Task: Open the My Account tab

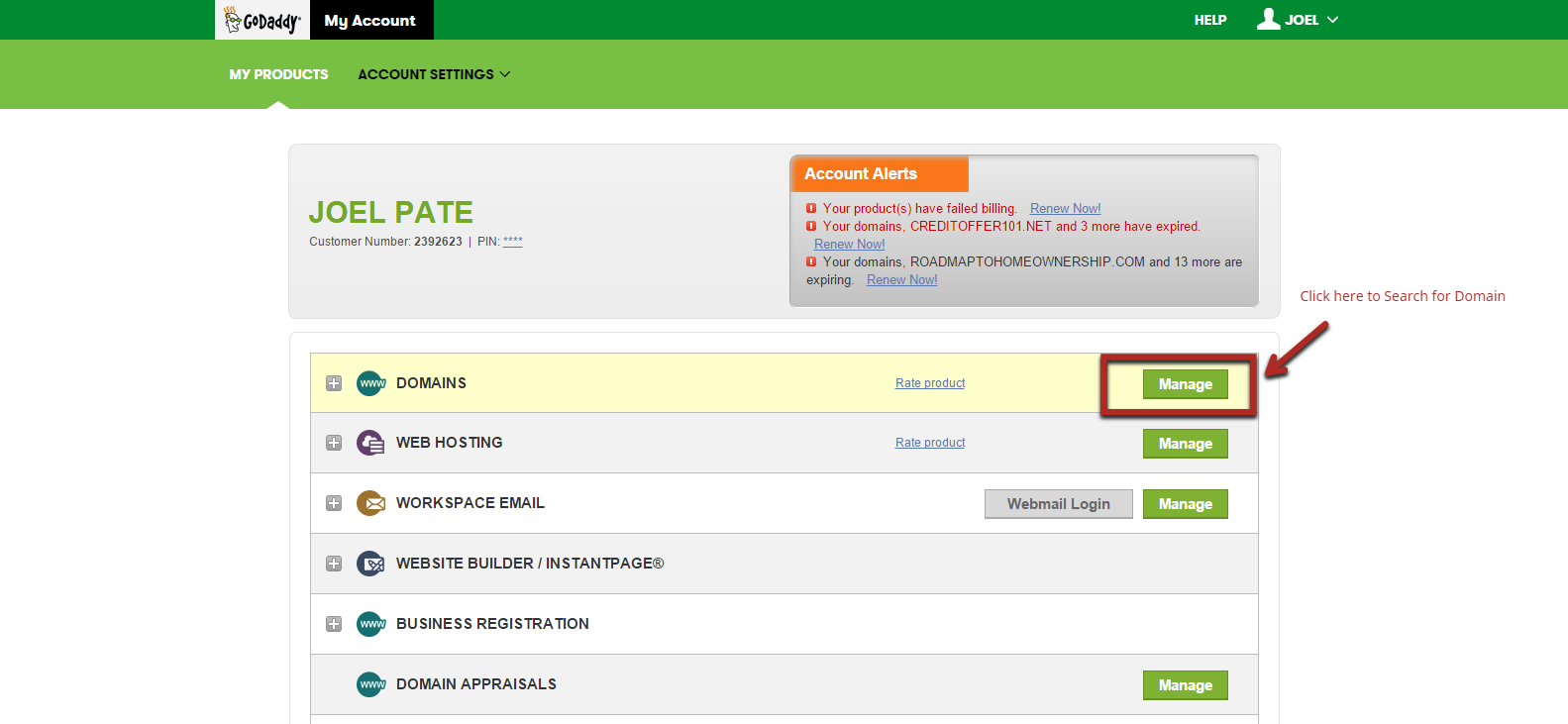Action: click(370, 20)
